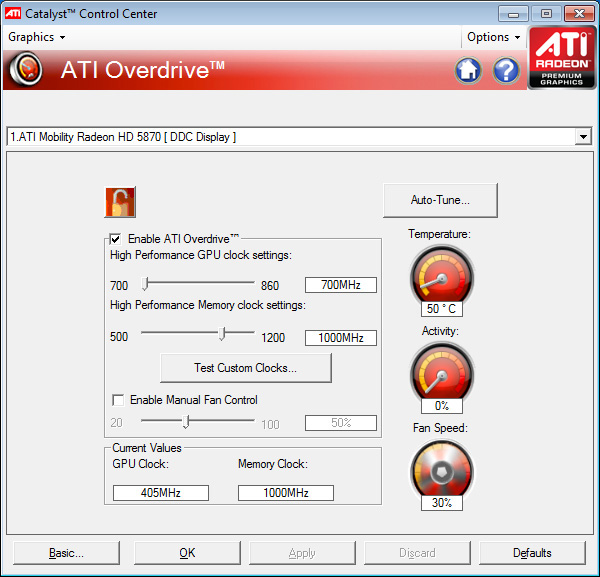Click the 860 GPU clock maximum label

pos(270,286)
